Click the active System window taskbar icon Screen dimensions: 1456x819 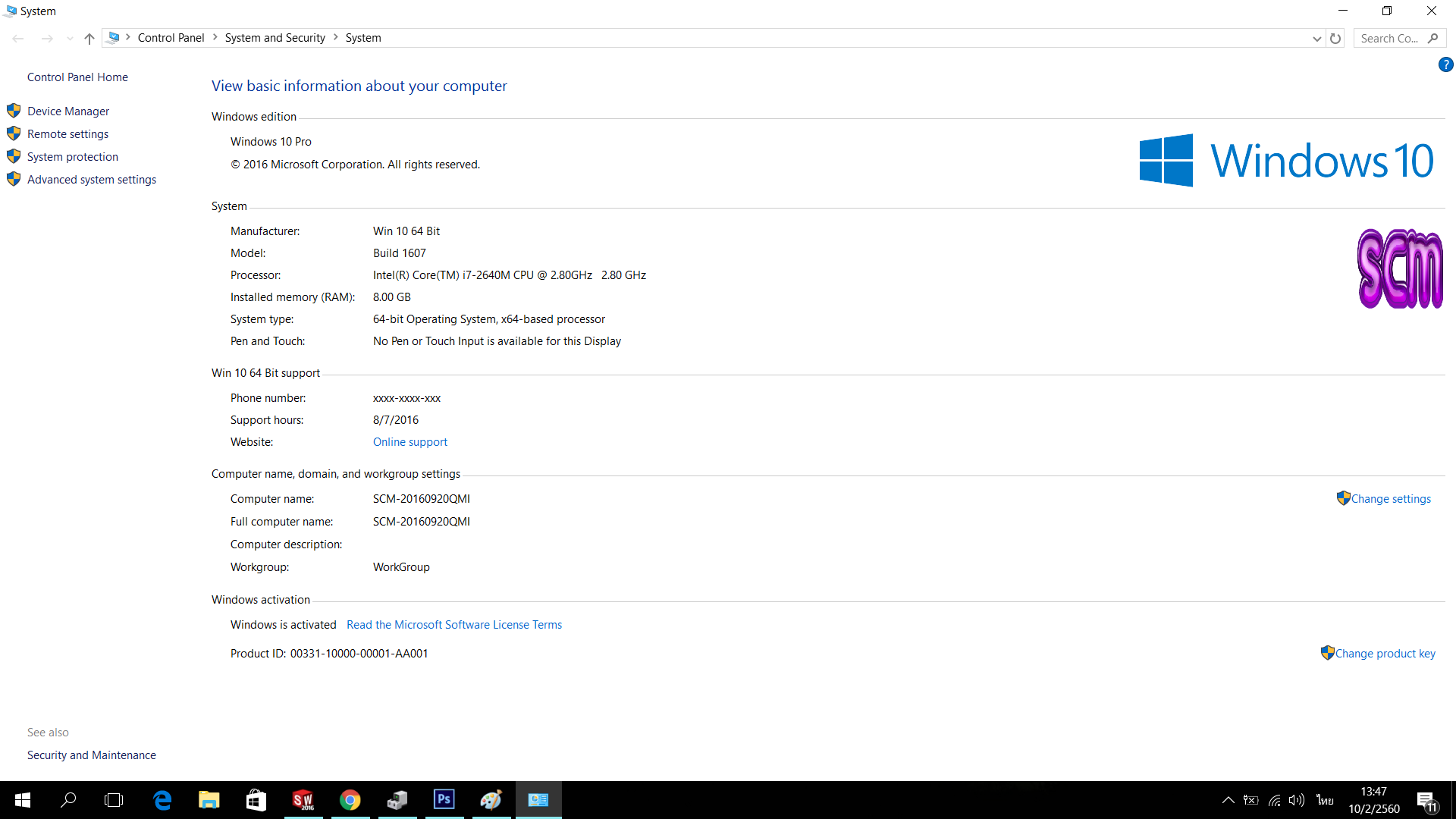[x=538, y=800]
